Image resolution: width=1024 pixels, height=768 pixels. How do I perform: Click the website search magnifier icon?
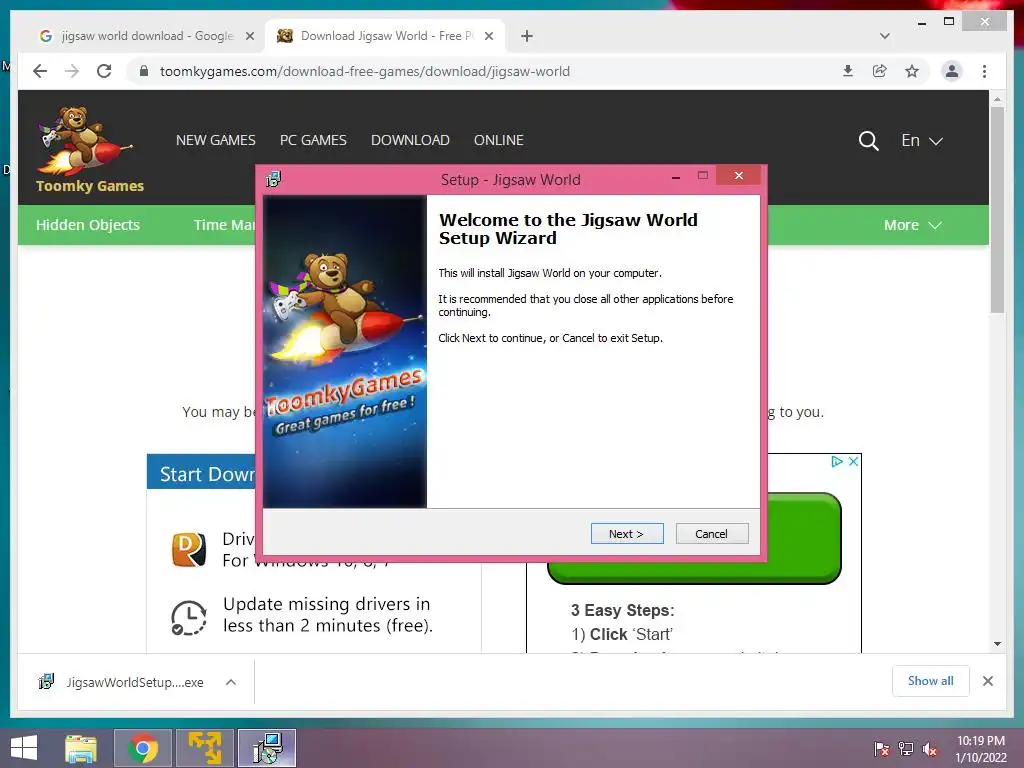(868, 140)
